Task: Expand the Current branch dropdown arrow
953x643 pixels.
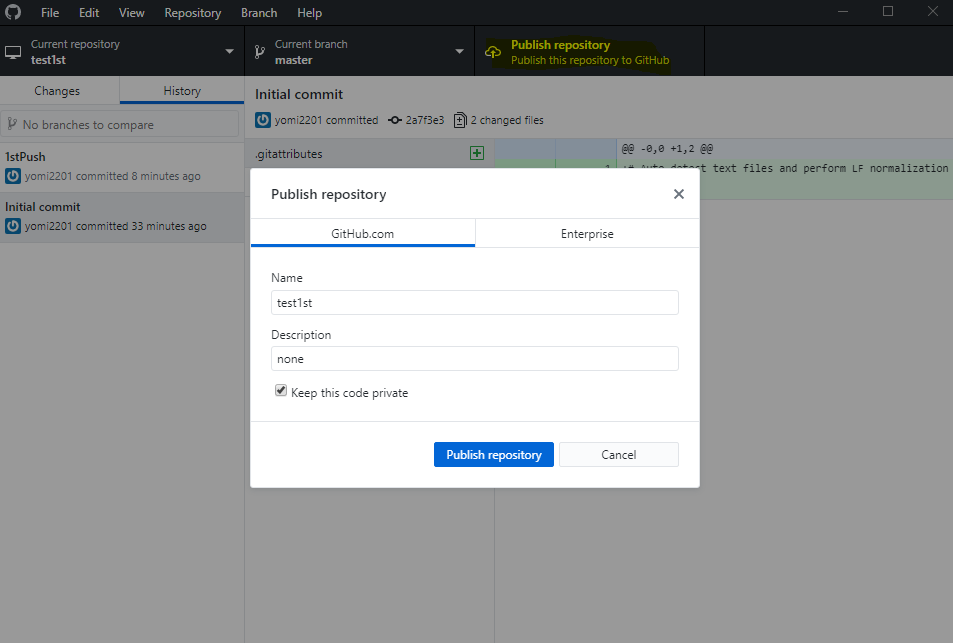Action: [x=459, y=52]
